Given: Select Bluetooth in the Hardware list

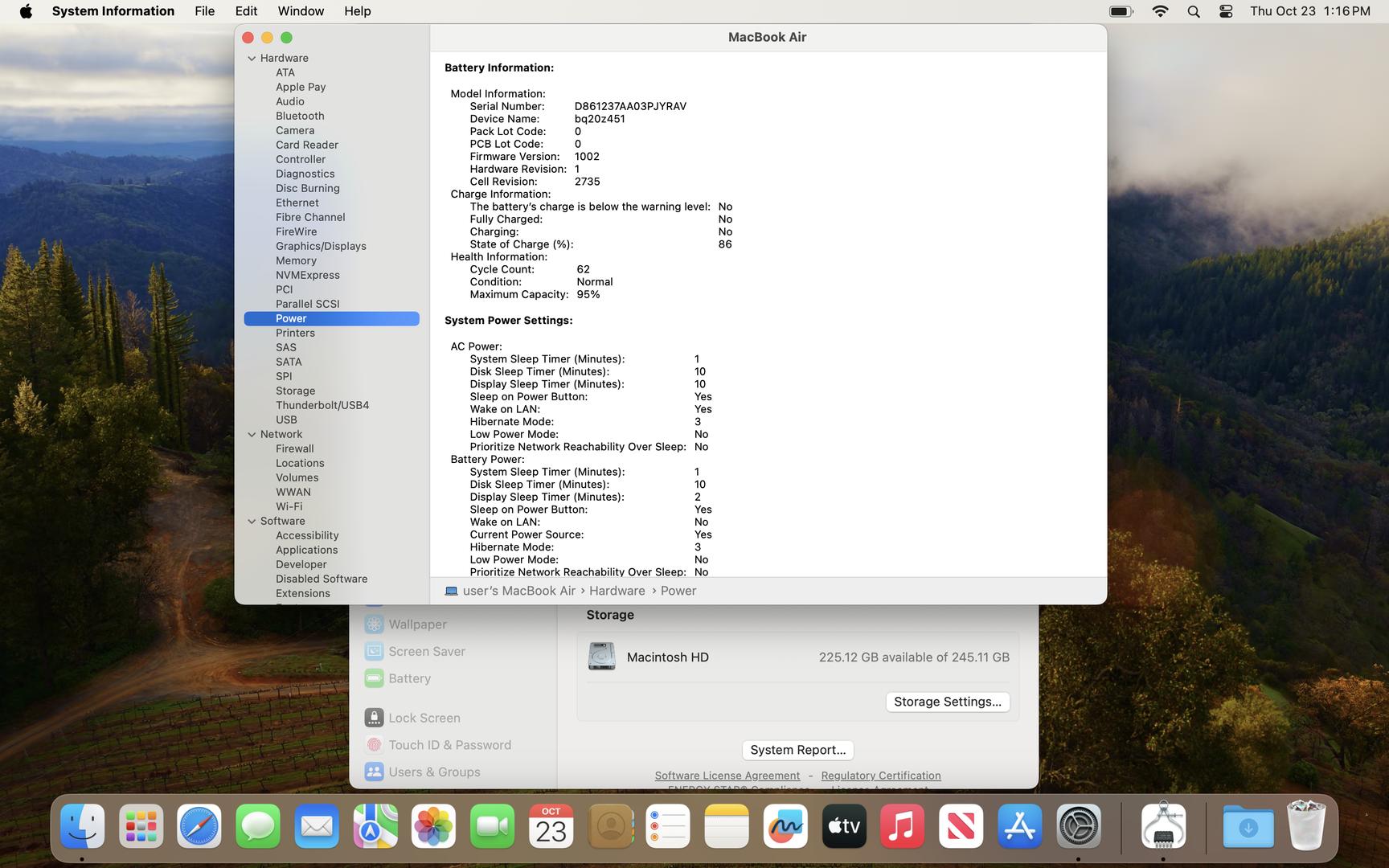Looking at the screenshot, I should pos(300,116).
